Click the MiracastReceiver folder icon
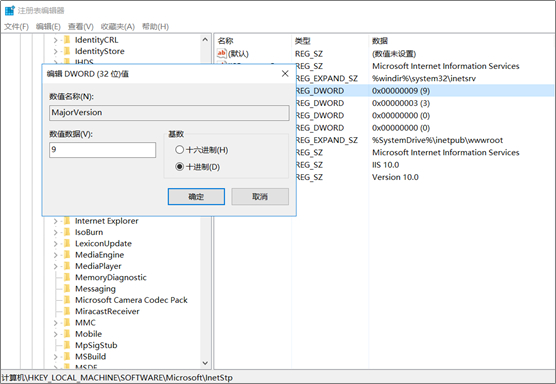 pyautogui.click(x=67, y=311)
